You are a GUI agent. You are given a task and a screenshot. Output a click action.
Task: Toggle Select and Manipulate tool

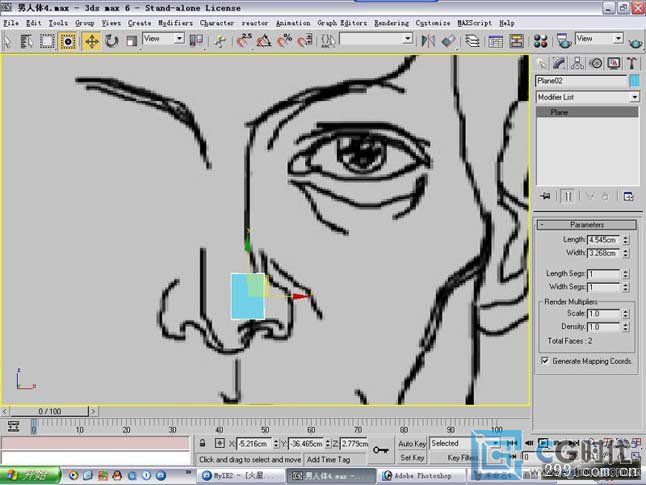click(x=220, y=41)
